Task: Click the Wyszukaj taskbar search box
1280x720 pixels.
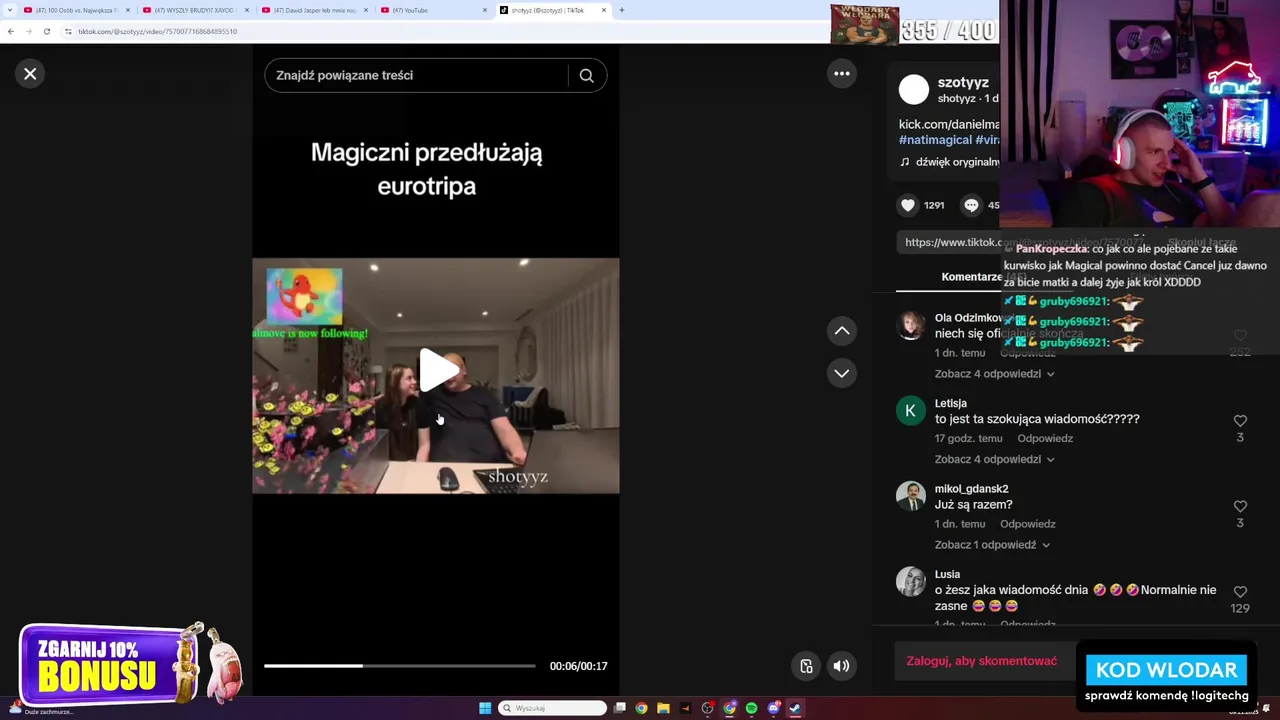Action: pyautogui.click(x=552, y=708)
